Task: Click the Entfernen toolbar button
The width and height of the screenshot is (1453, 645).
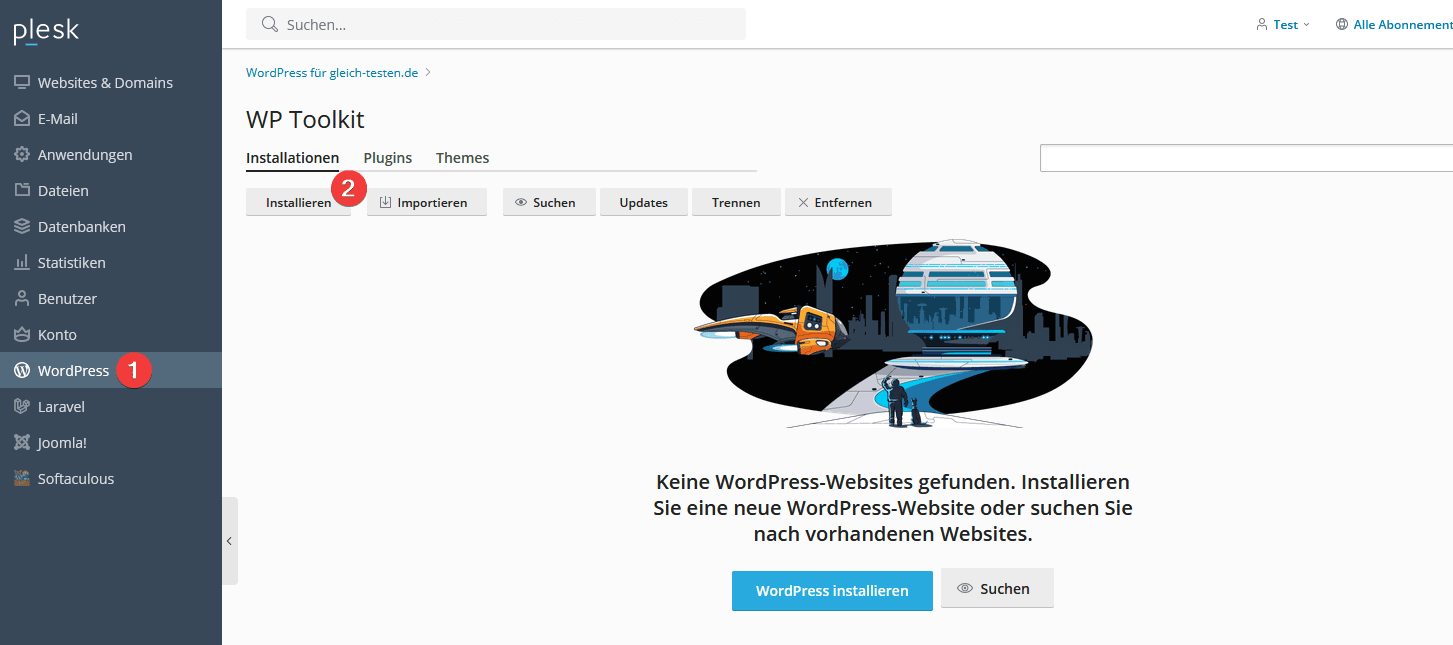Action: tap(837, 202)
